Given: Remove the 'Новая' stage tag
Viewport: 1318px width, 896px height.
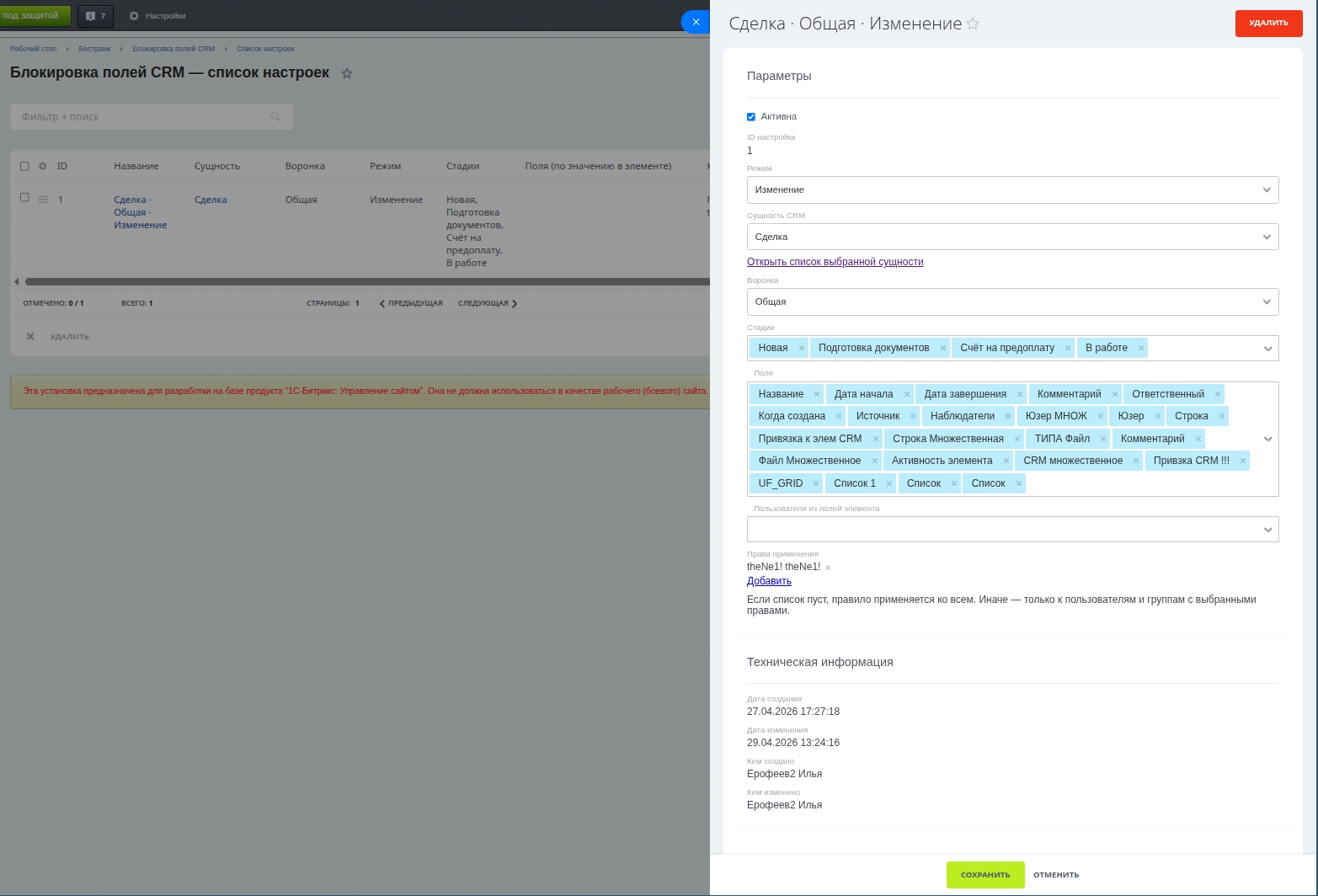Looking at the screenshot, I should (x=802, y=348).
